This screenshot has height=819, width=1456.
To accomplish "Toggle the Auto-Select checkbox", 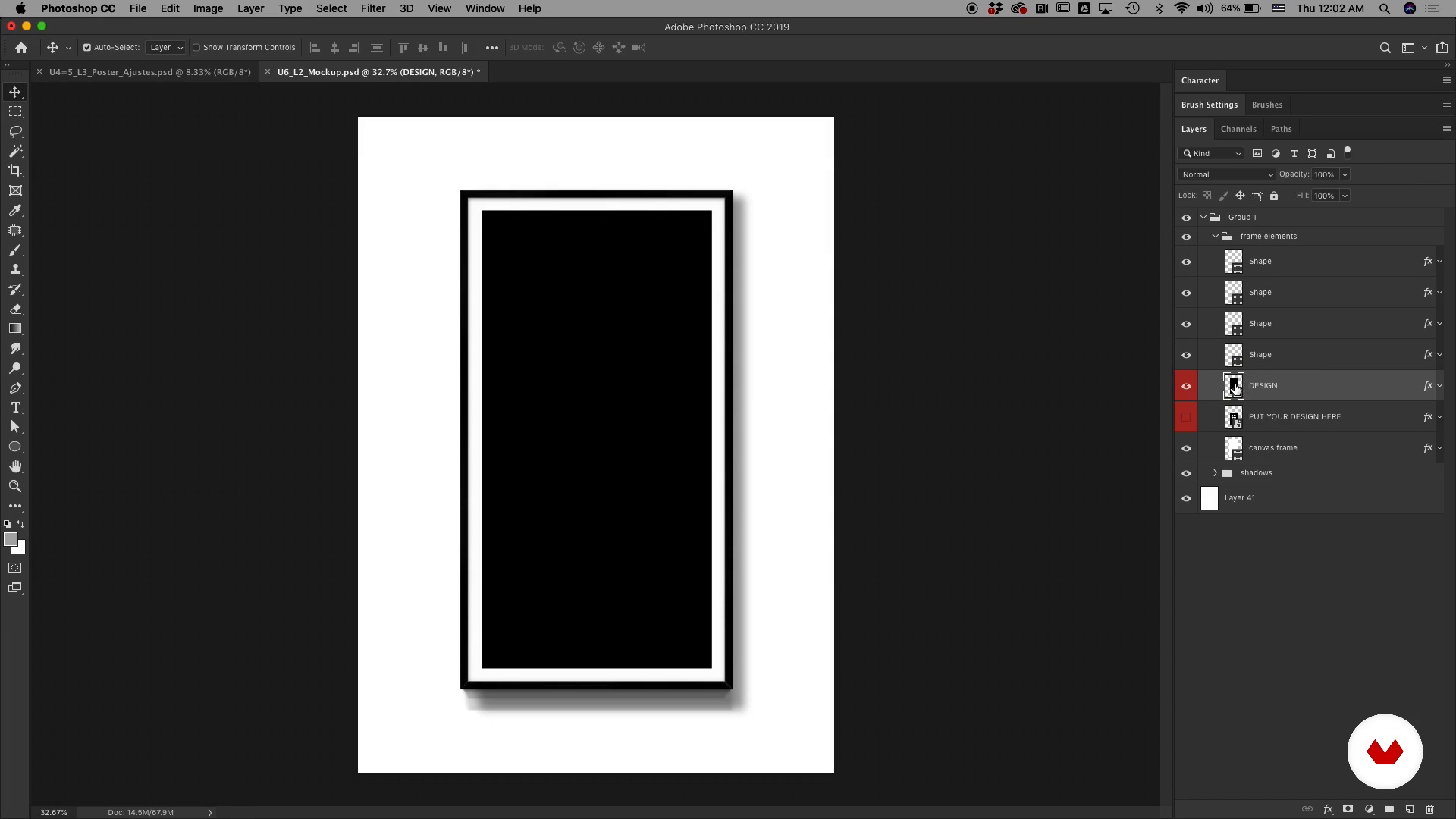I will pos(87,48).
